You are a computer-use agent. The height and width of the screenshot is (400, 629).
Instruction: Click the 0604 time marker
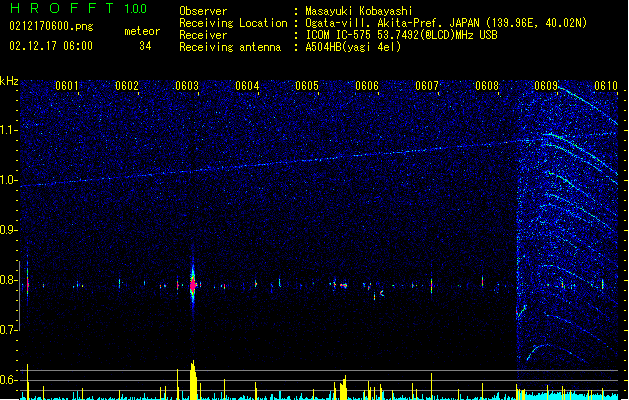click(x=247, y=86)
